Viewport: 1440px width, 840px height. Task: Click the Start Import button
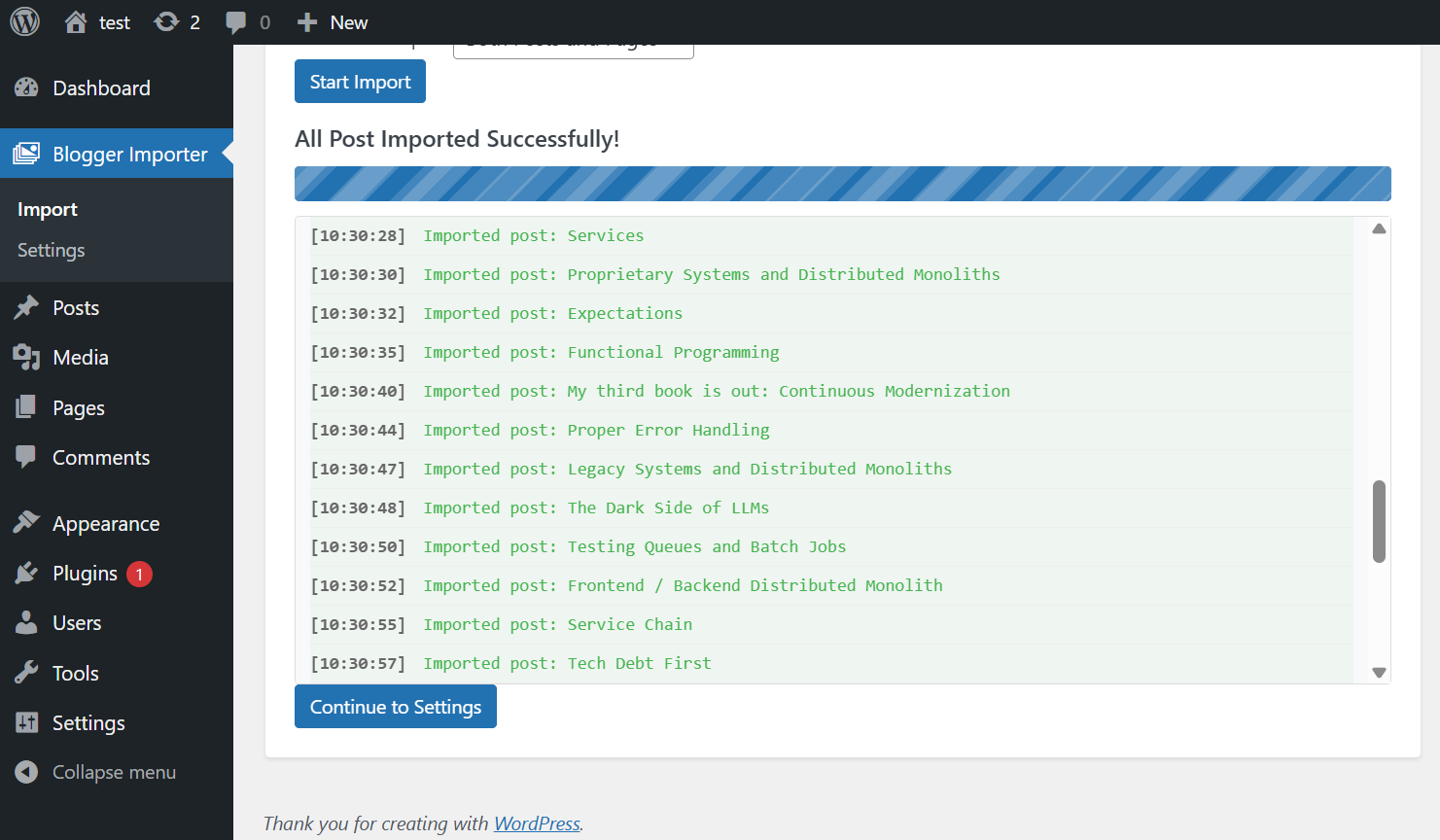(360, 81)
